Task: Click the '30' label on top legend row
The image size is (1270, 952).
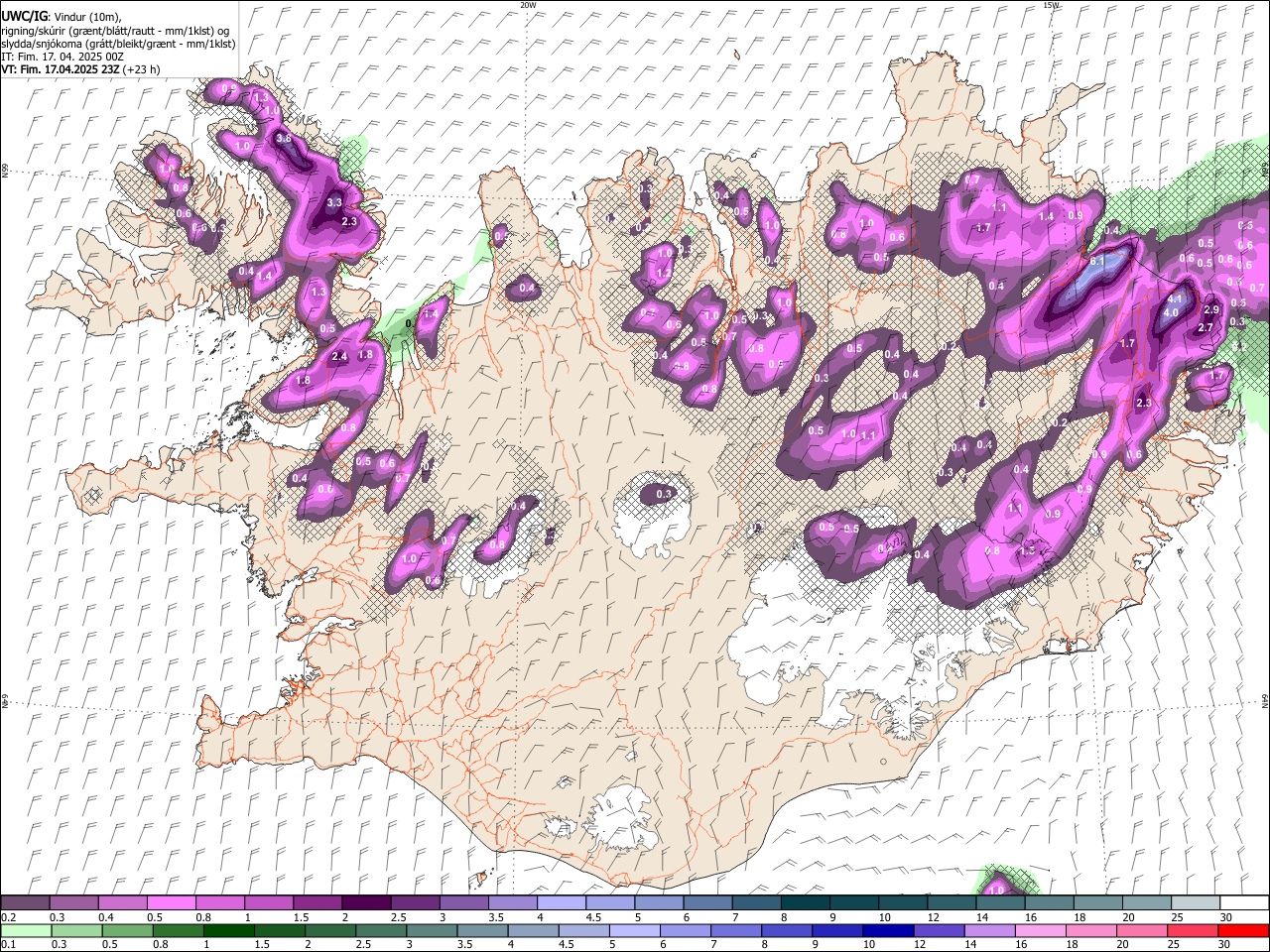Action: pyautogui.click(x=1225, y=916)
